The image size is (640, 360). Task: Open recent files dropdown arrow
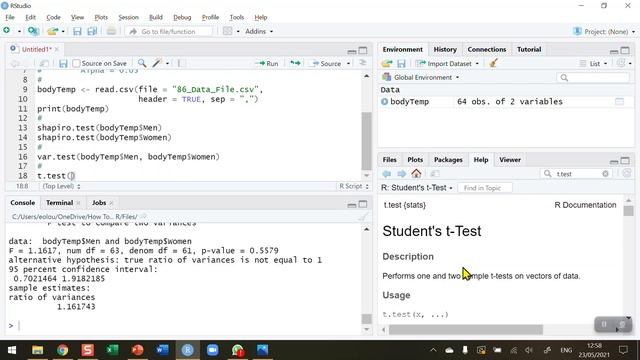[x=63, y=31]
